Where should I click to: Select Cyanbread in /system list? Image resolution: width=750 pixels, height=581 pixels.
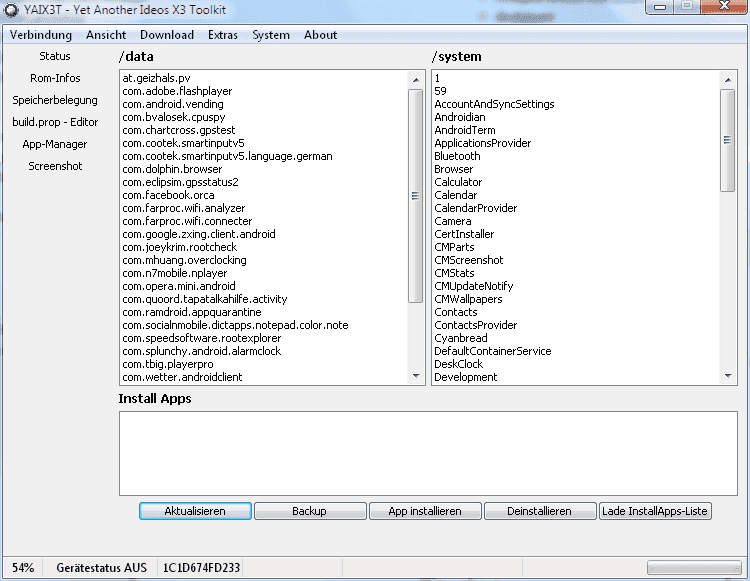click(461, 338)
